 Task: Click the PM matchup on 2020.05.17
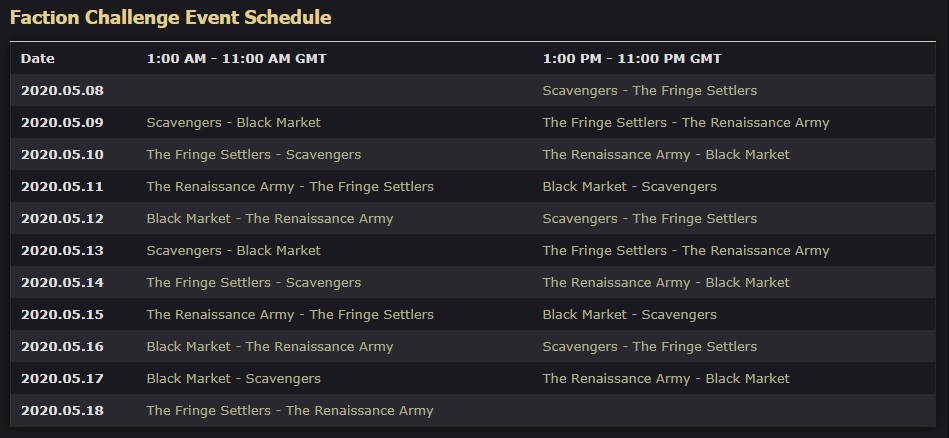[x=666, y=379]
